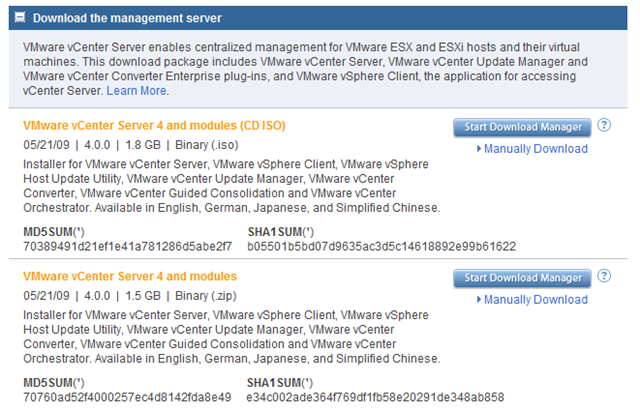
Task: Click the Learn More link
Action: tap(138, 91)
